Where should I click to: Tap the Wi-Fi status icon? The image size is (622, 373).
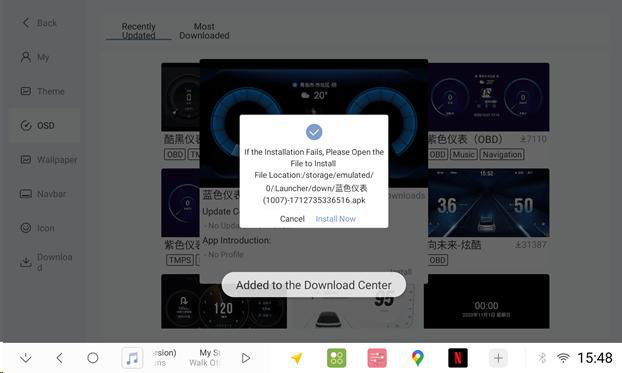[x=563, y=358]
